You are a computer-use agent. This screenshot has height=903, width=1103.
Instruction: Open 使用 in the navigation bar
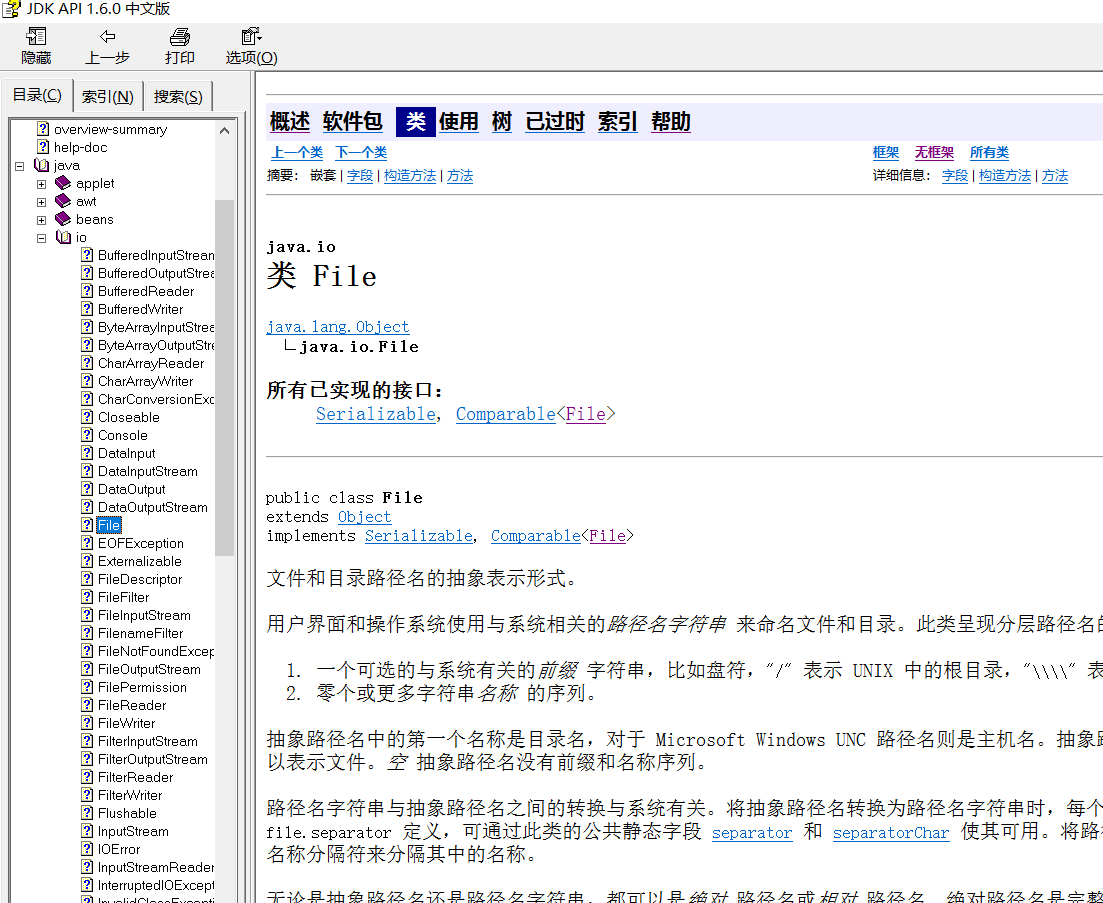tap(459, 122)
